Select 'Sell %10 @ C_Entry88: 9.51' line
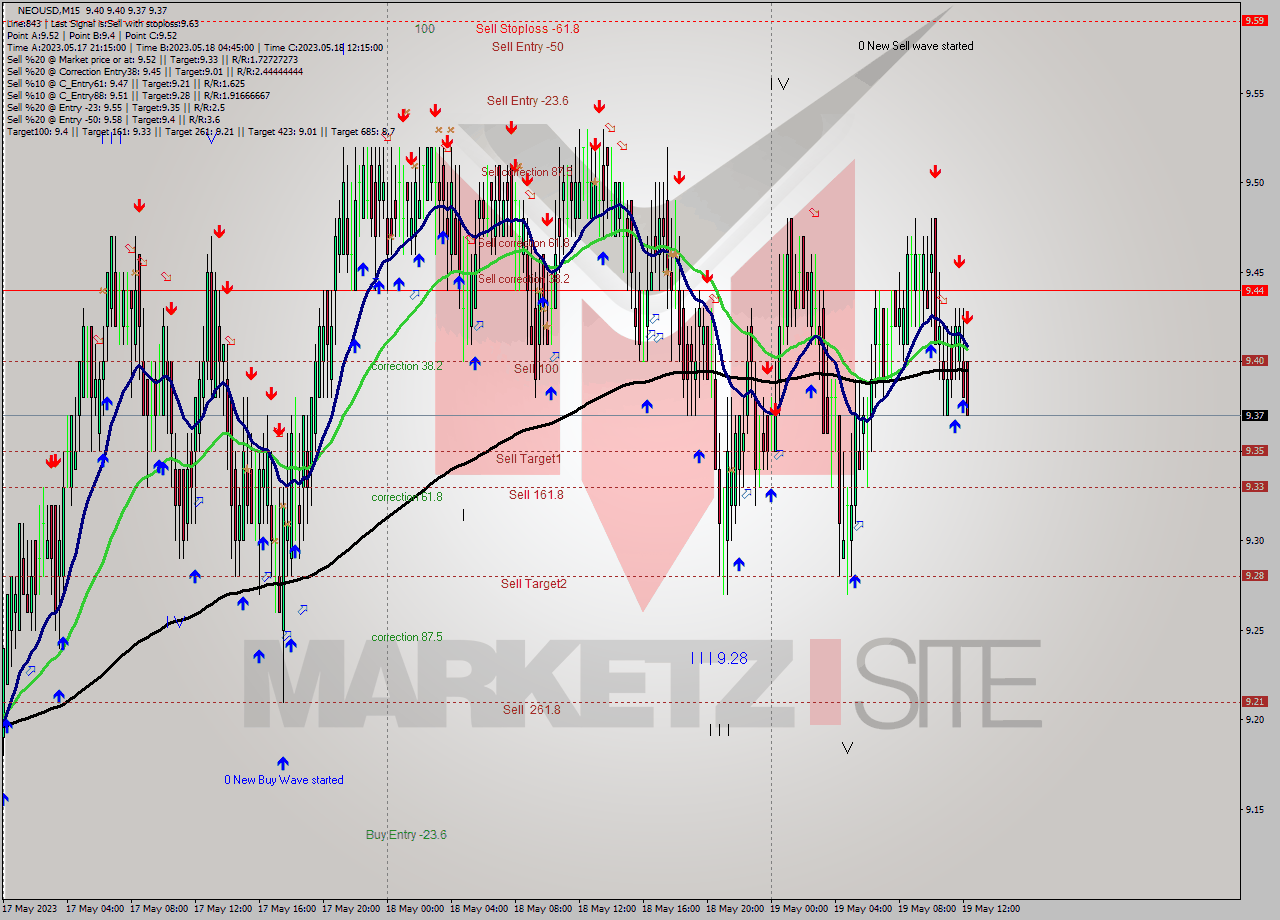 point(138,95)
